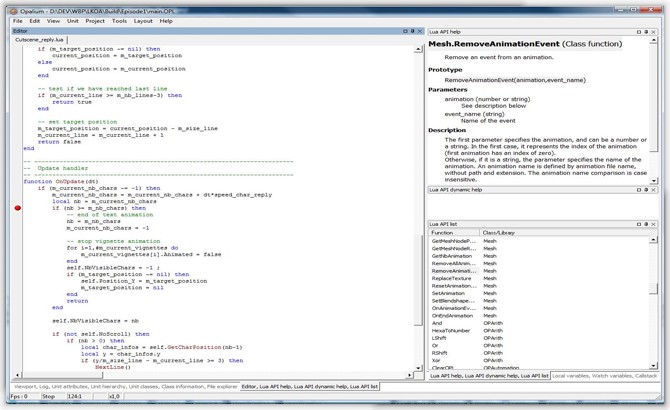Select the RemoveAnimati... function row
Viewport: 670px width, 410px height.
point(453,271)
